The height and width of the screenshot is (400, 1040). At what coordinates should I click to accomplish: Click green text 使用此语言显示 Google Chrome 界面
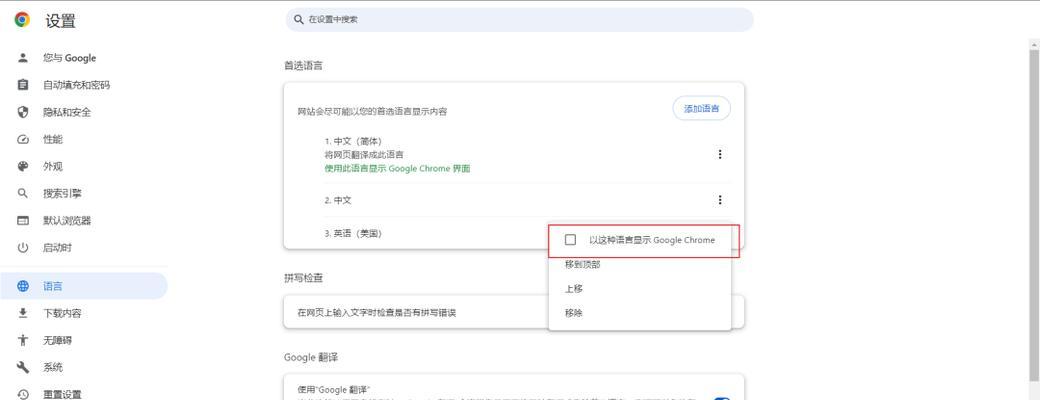[397, 168]
